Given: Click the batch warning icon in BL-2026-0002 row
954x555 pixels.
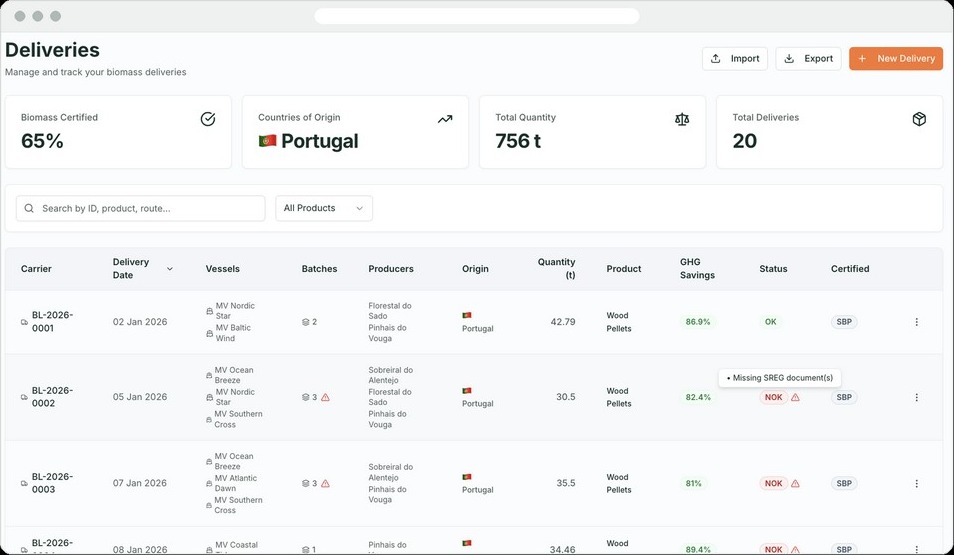Looking at the screenshot, I should click(326, 397).
